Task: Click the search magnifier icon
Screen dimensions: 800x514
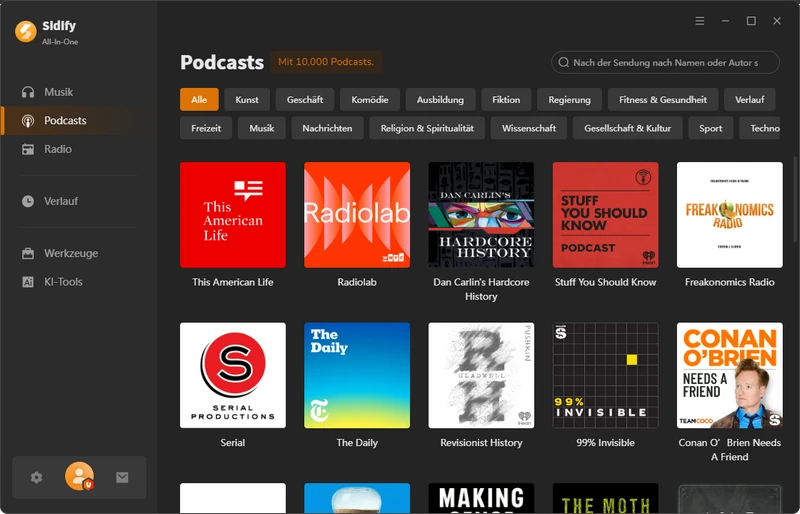Action: click(563, 62)
